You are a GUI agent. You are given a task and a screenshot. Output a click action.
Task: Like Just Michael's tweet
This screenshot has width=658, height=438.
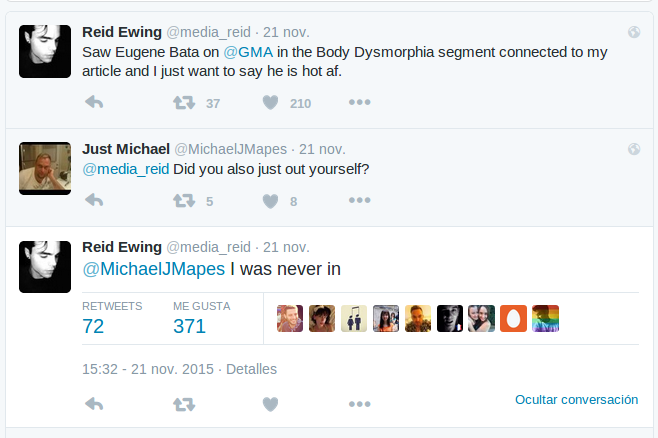click(x=270, y=201)
